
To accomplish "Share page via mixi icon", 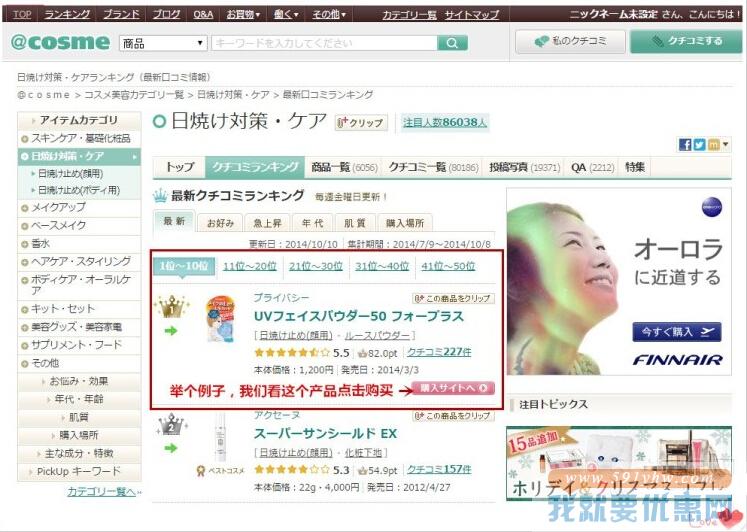I will 713,144.
